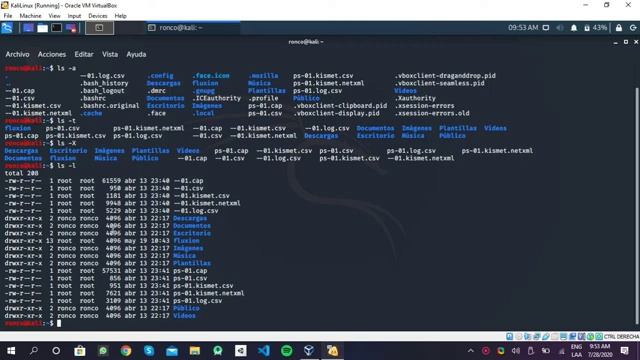Image resolution: width=640 pixels, height=360 pixels.
Task: Open the Editar menu in terminal
Action: click(x=84, y=54)
